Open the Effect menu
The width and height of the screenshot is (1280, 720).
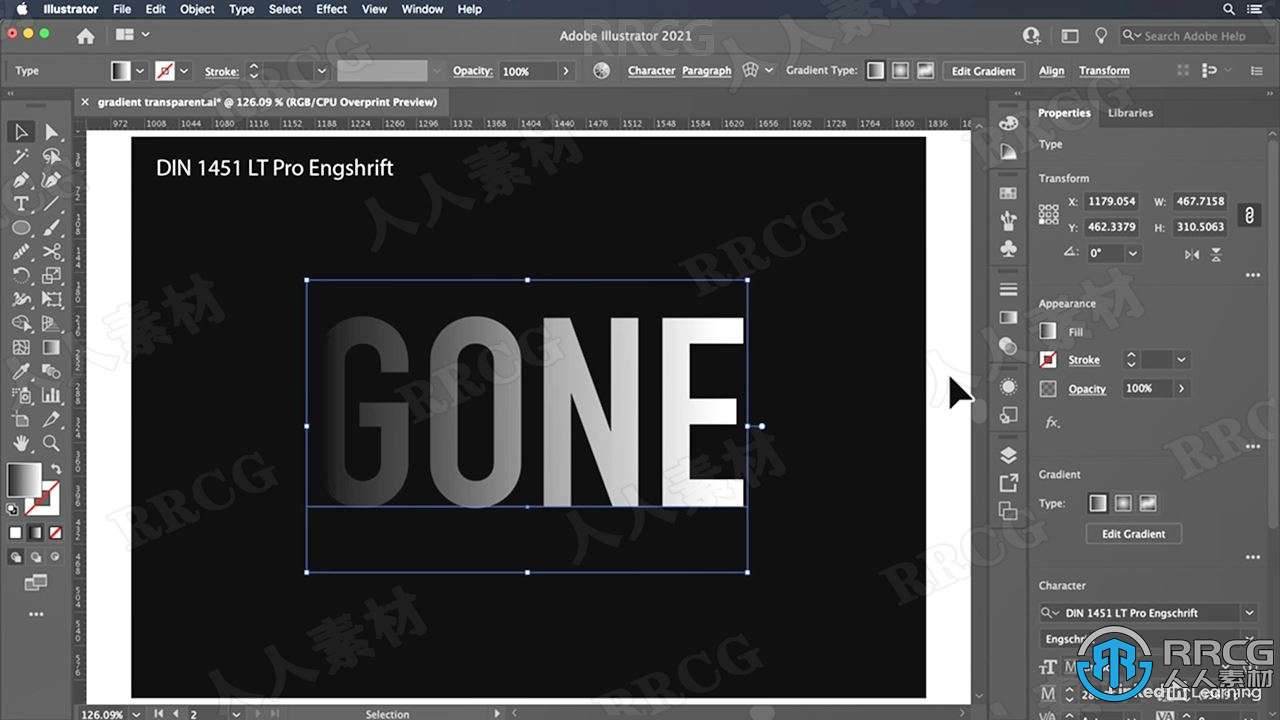[x=332, y=9]
